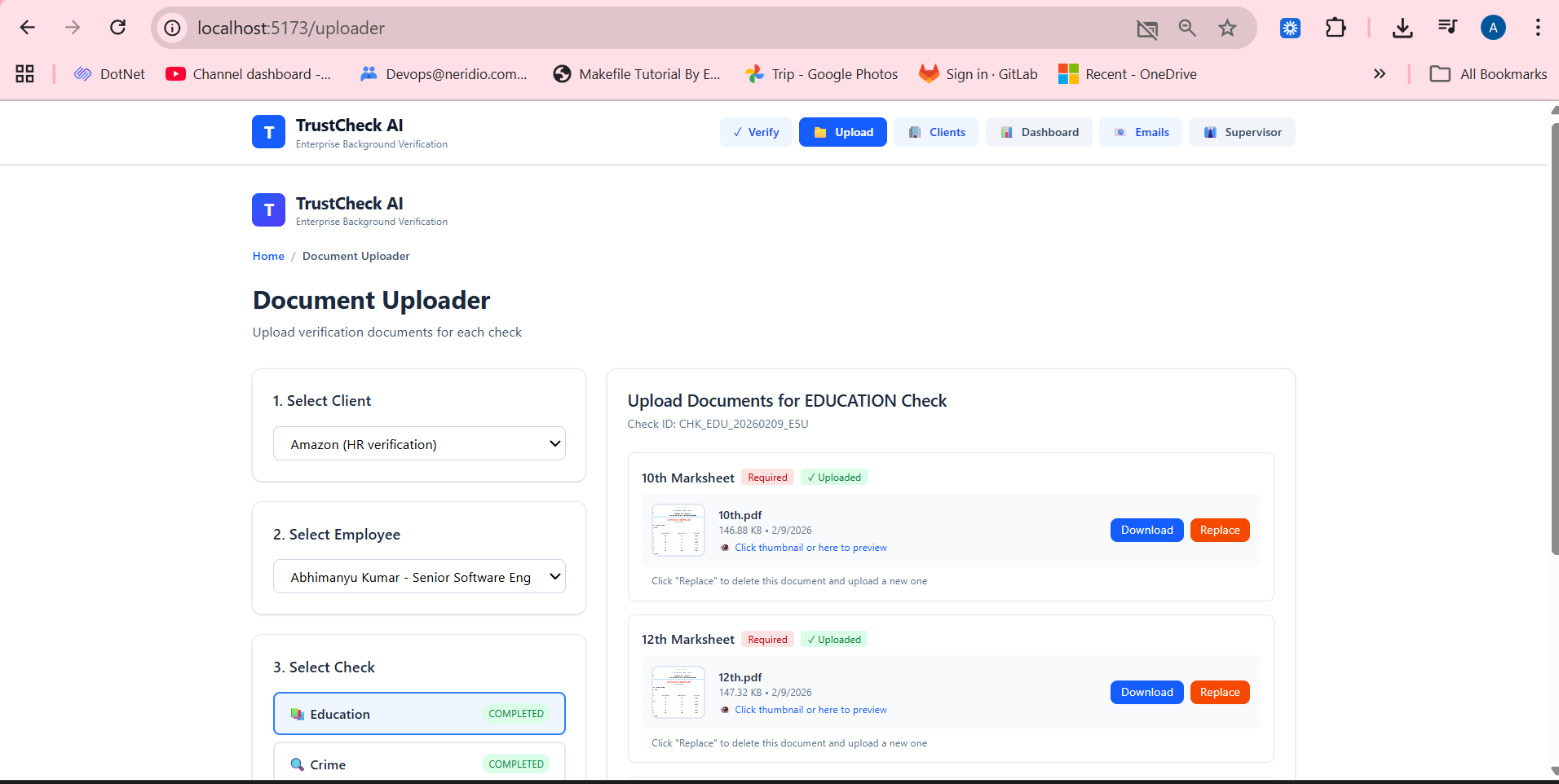Screen dimensions: 1559x784
Task: Open the DotNet bookmark
Action: 109,74
